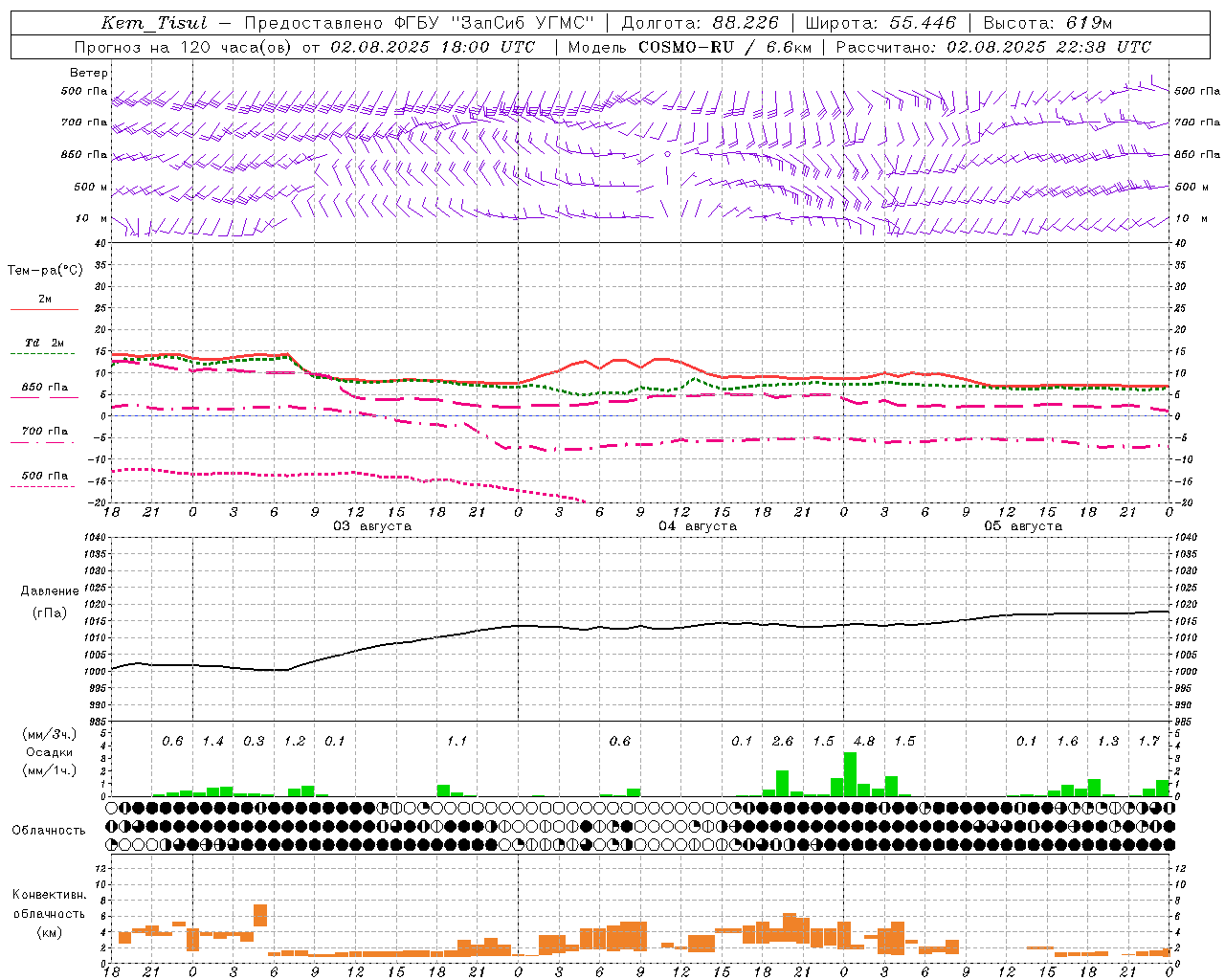
Task: Click the Широта: 55.446 header value
Action: [x=880, y=23]
